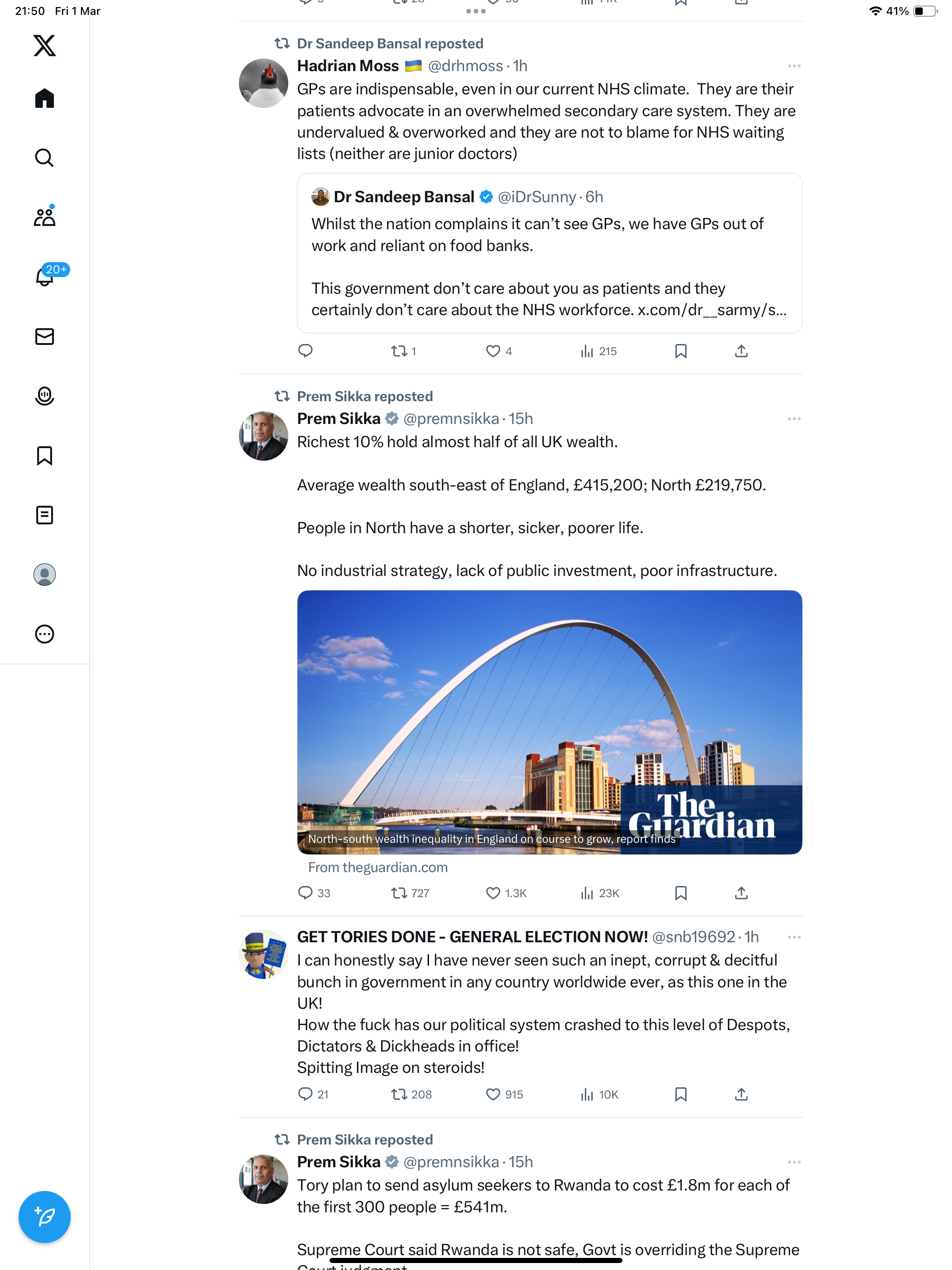Open Bookmarks from the sidebar
Image resolution: width=952 pixels, height=1270 pixels.
(44, 455)
